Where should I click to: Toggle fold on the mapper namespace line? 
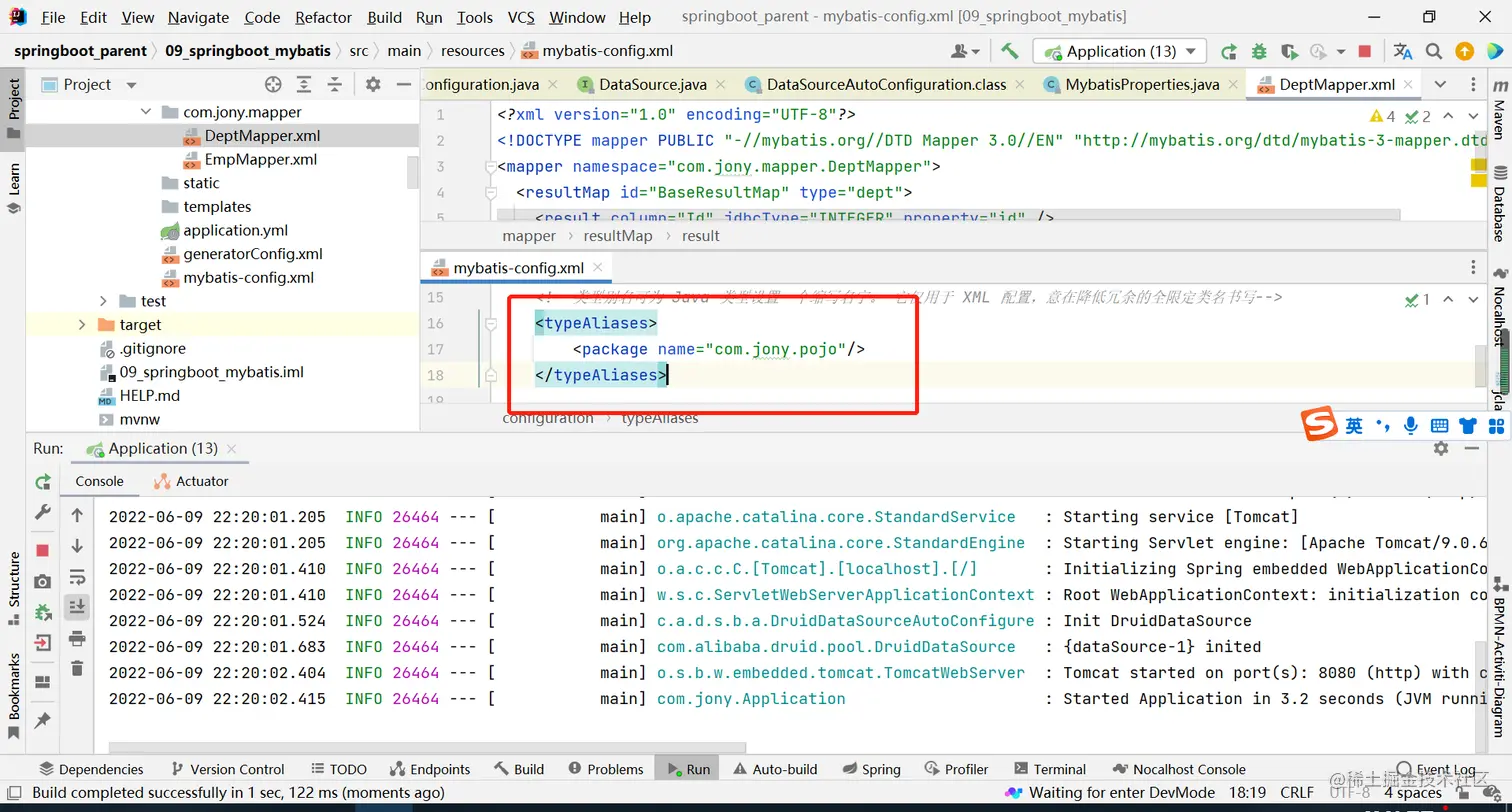tap(491, 167)
